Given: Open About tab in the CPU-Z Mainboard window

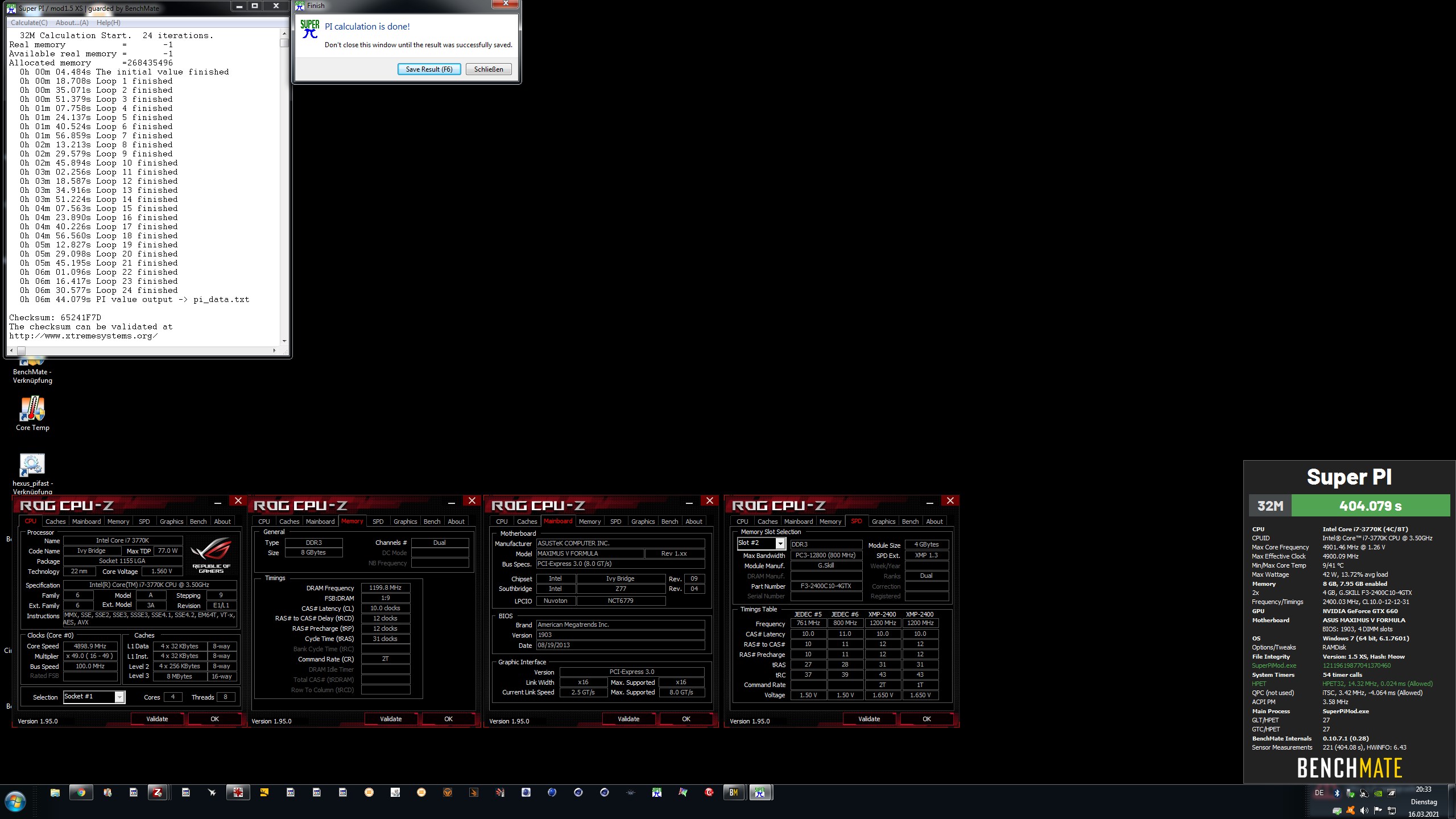Looking at the screenshot, I should pyautogui.click(x=693, y=522).
